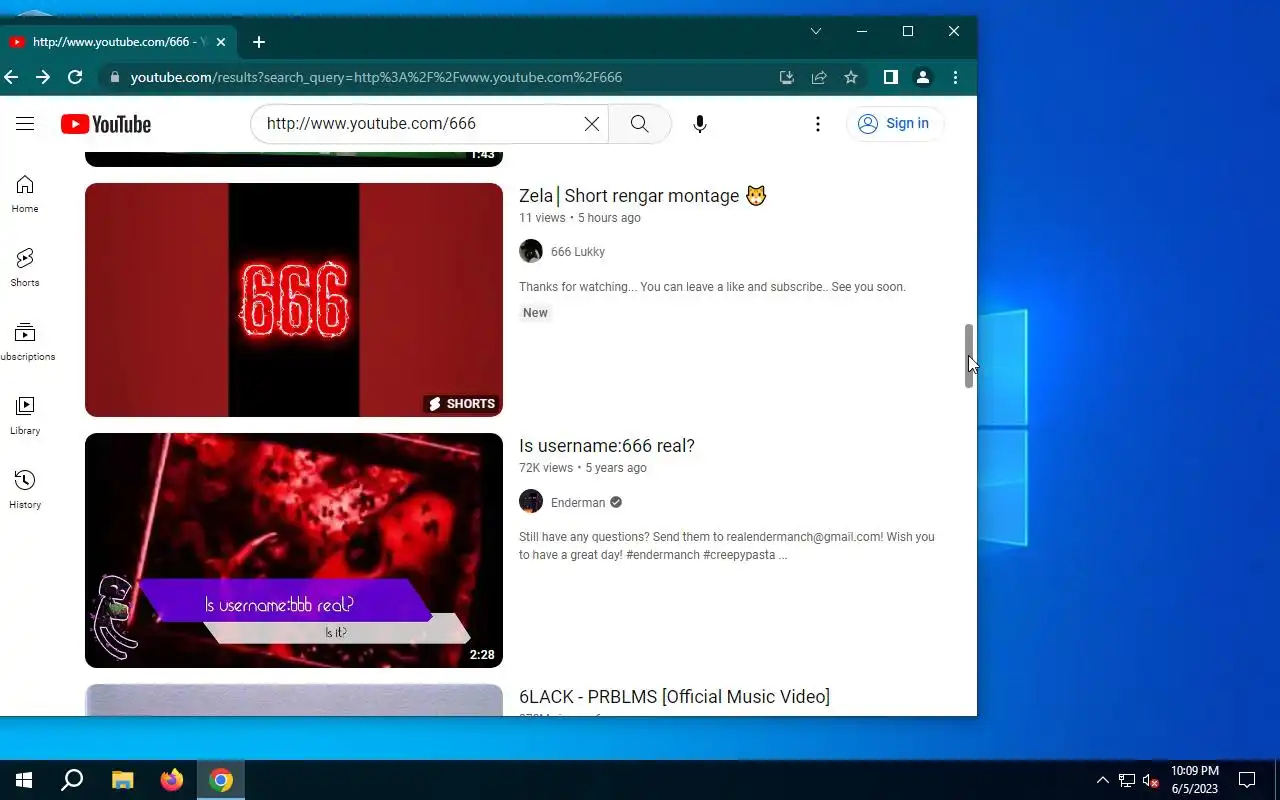Click the Enderman channel avatar

(x=531, y=501)
